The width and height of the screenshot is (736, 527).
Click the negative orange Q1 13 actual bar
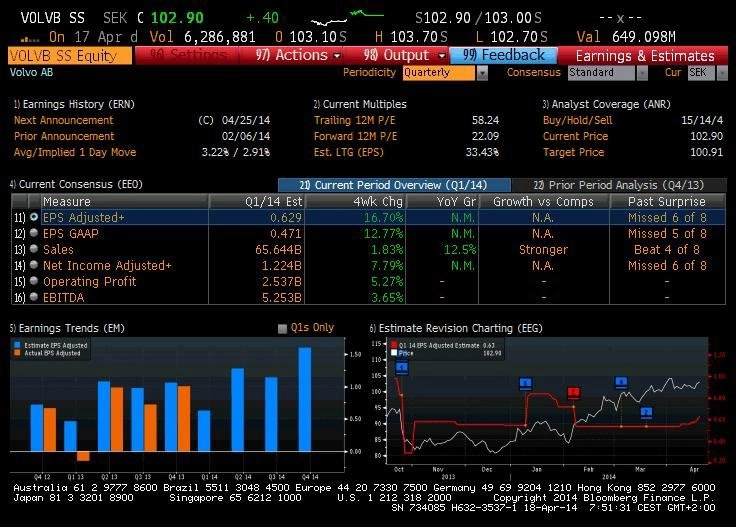[x=83, y=456]
